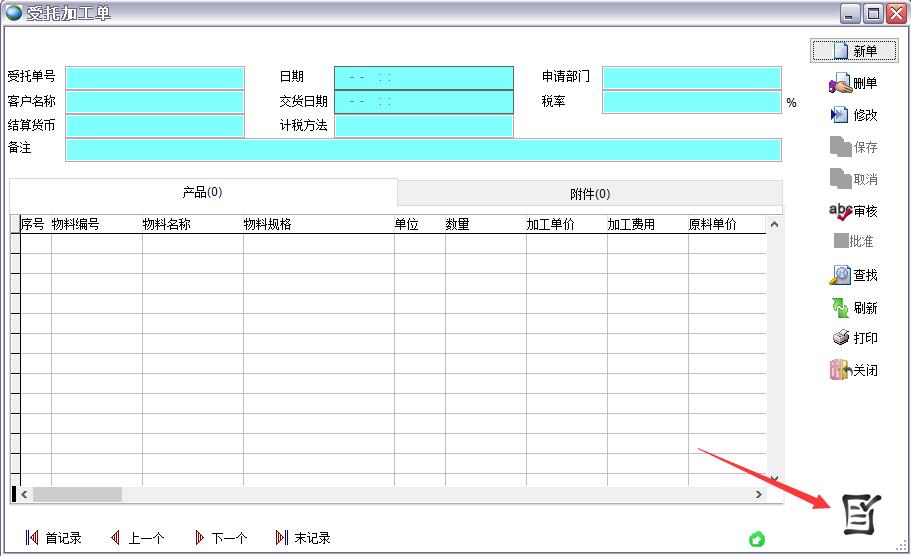Click the 修改 (Modify) icon
The width and height of the screenshot is (911, 556).
point(840,115)
